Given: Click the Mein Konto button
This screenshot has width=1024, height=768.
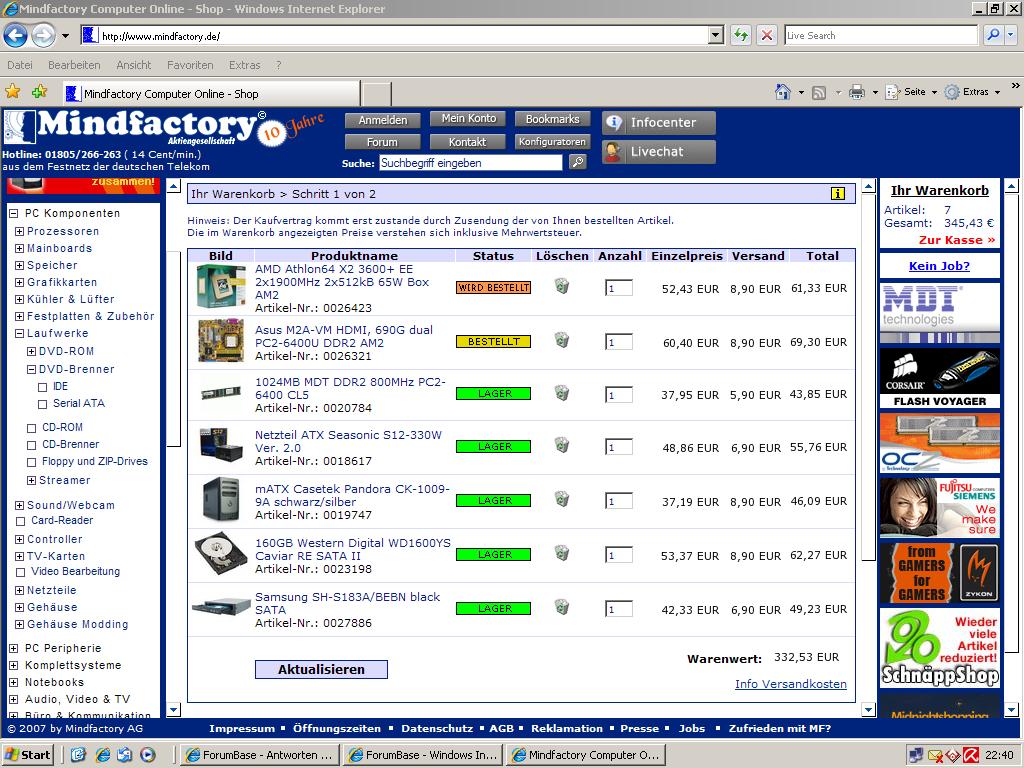Looking at the screenshot, I should click(468, 119).
